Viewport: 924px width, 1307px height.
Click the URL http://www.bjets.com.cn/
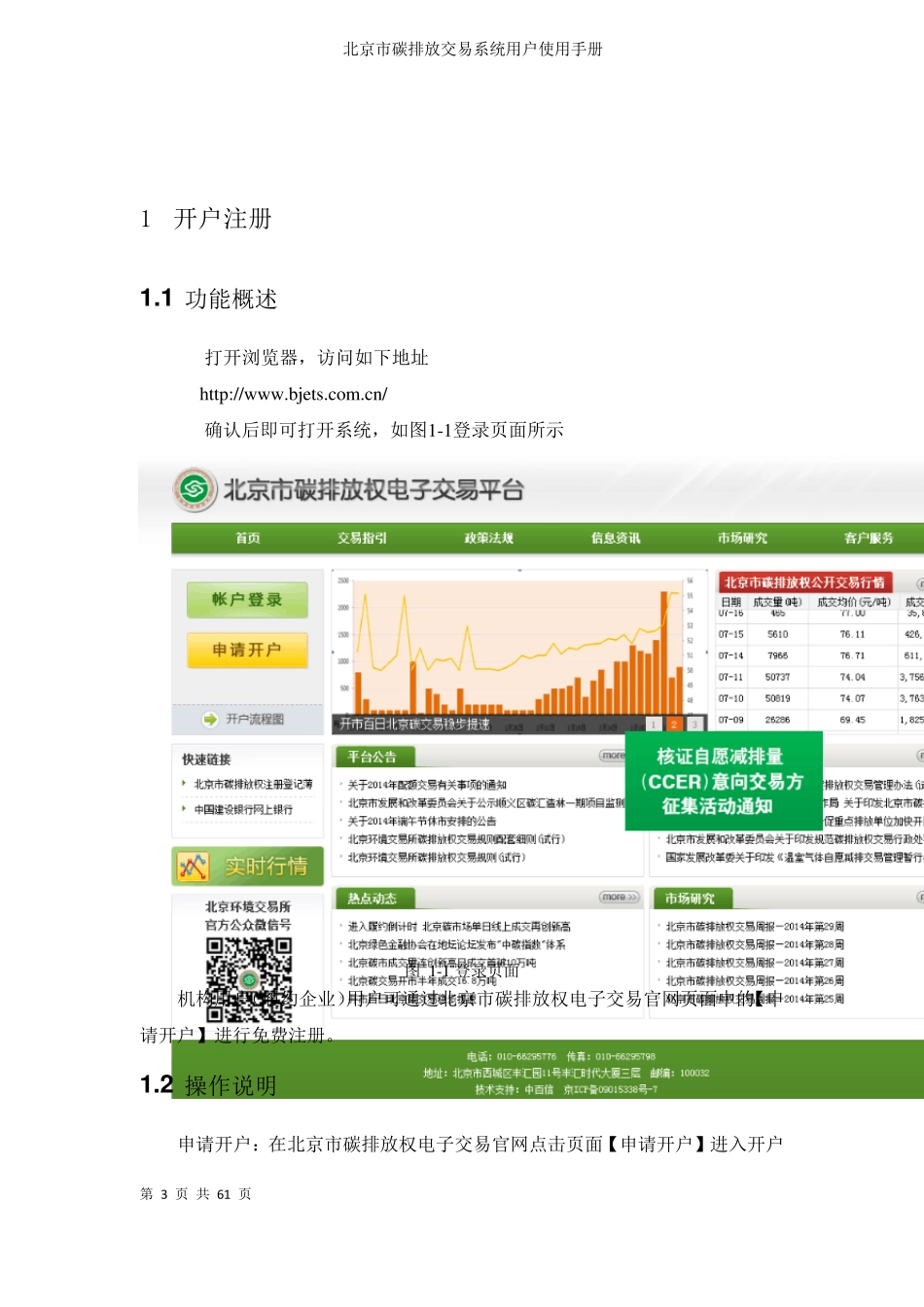pos(294,394)
